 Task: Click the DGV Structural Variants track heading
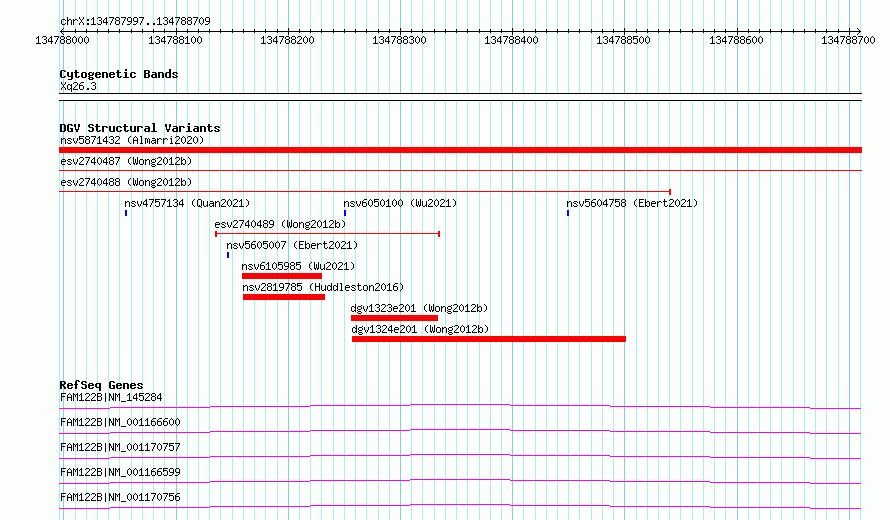point(140,128)
